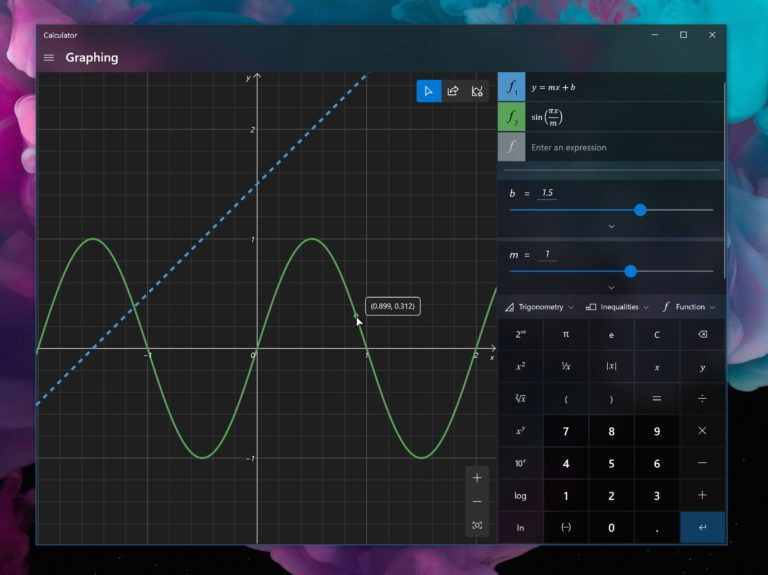Open the Inequalities menu
The image size is (768, 575).
[x=618, y=307]
